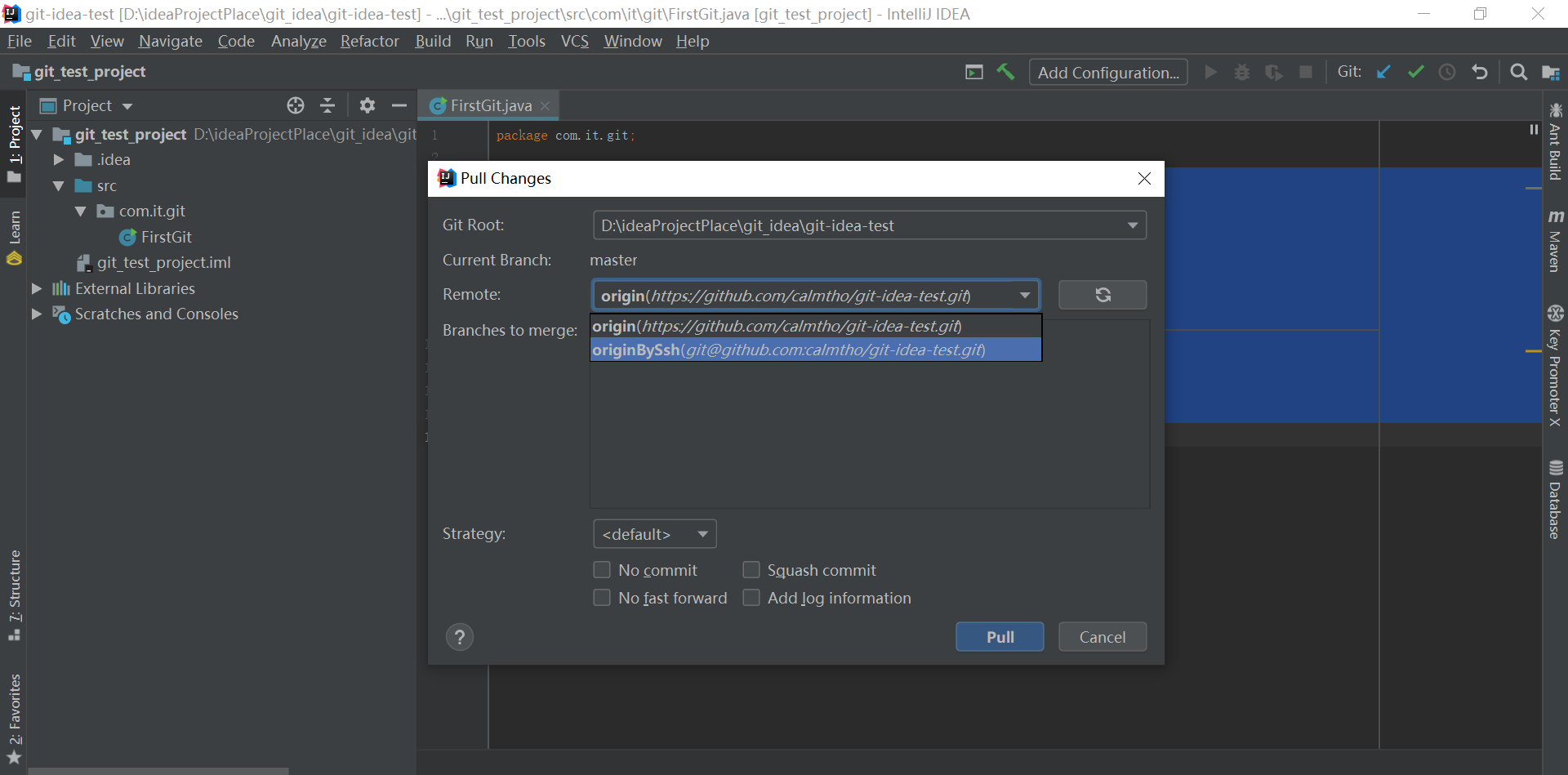Open the VCS menu
Image resolution: width=1568 pixels, height=775 pixels.
tap(575, 41)
